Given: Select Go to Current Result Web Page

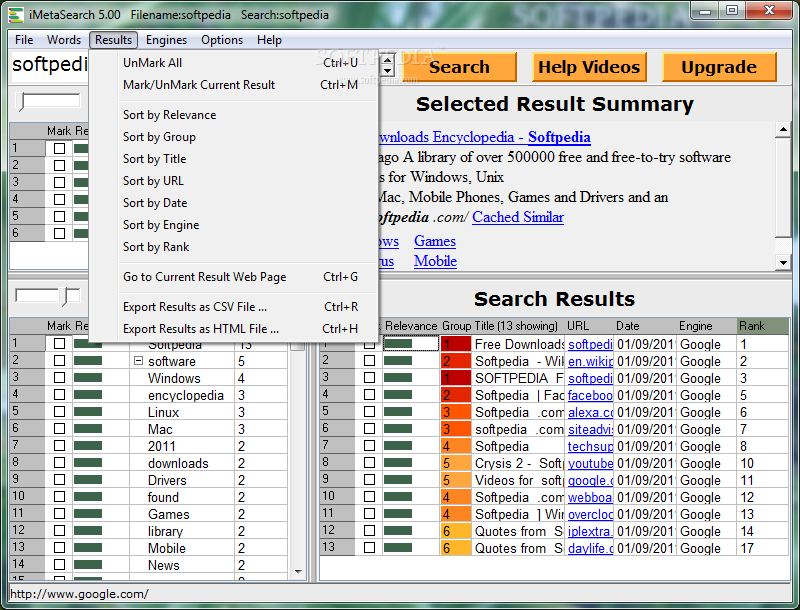Looking at the screenshot, I should [x=233, y=276].
